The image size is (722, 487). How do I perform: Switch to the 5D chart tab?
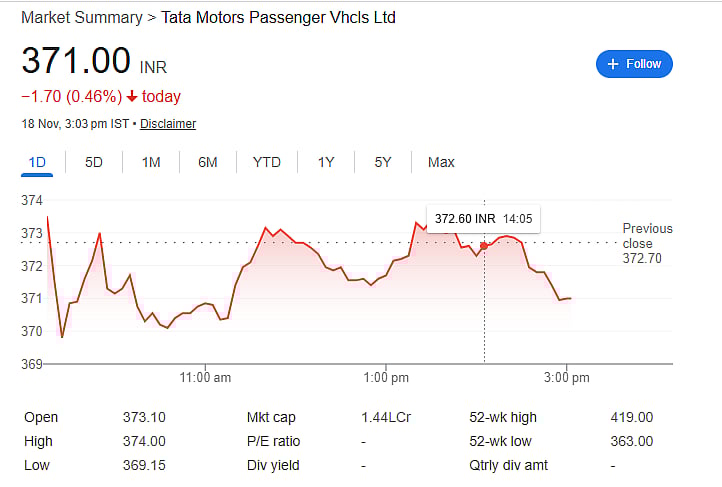click(x=94, y=162)
